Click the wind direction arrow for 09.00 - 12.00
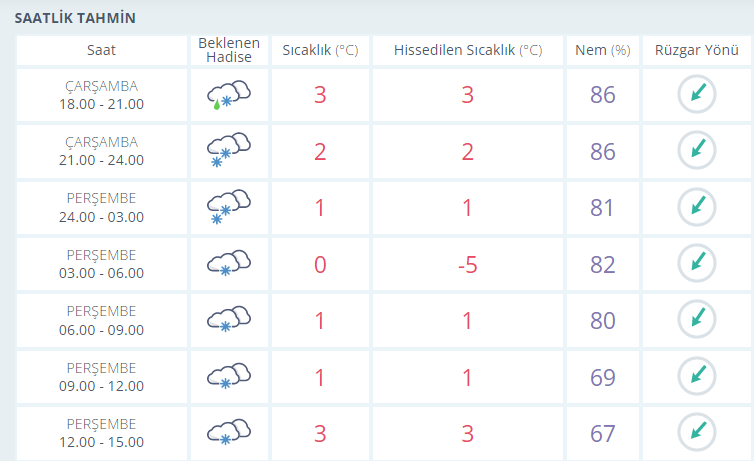Image resolution: width=754 pixels, height=461 pixels. 697,376
